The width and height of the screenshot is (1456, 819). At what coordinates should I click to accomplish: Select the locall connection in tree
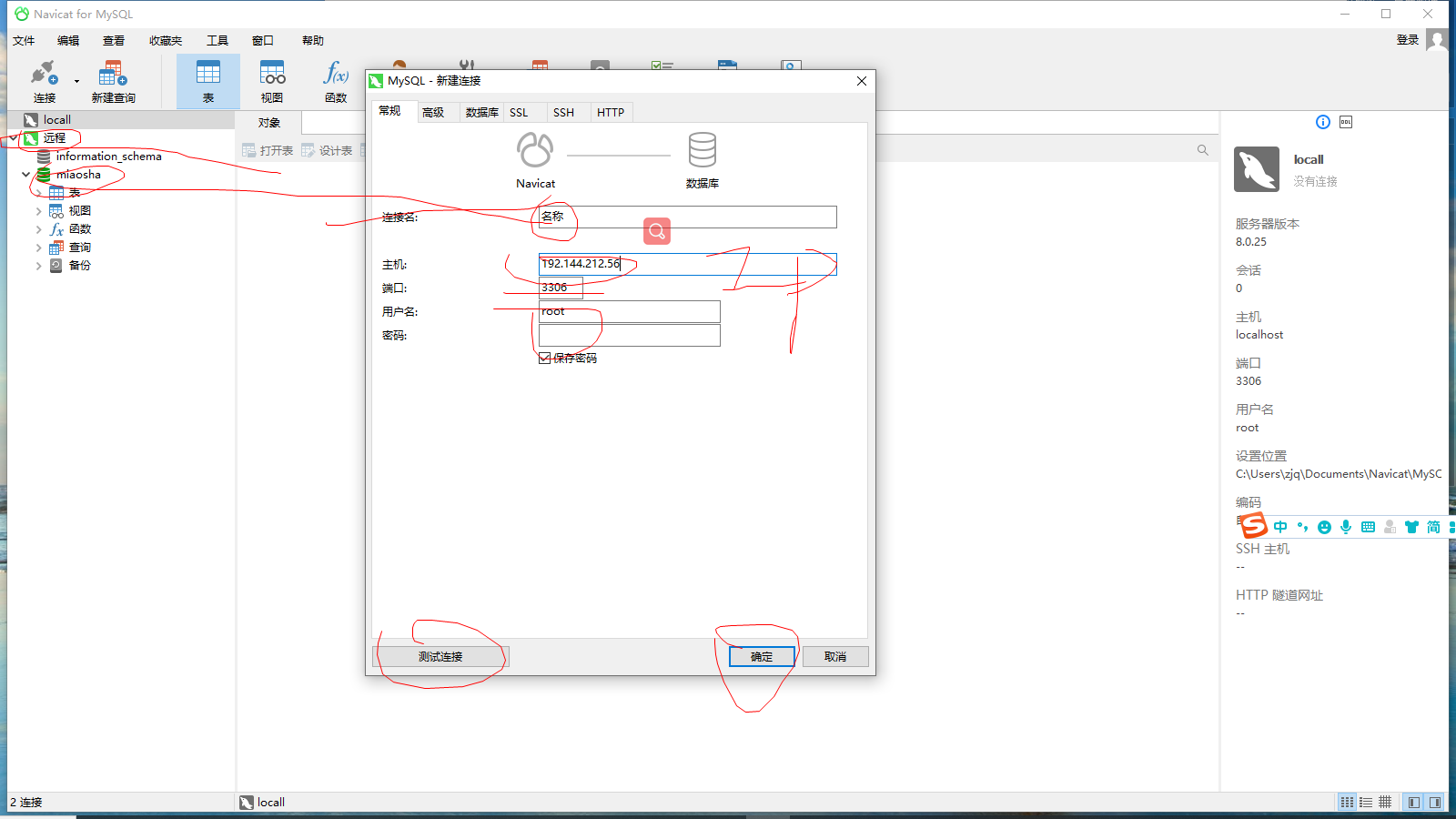tap(57, 119)
